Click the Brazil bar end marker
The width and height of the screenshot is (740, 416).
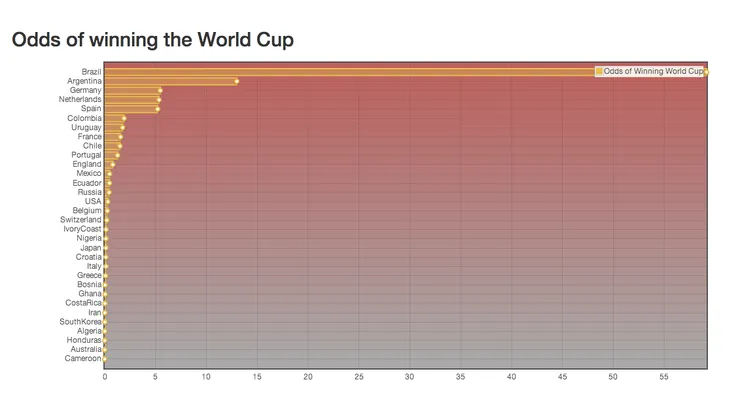tap(705, 72)
